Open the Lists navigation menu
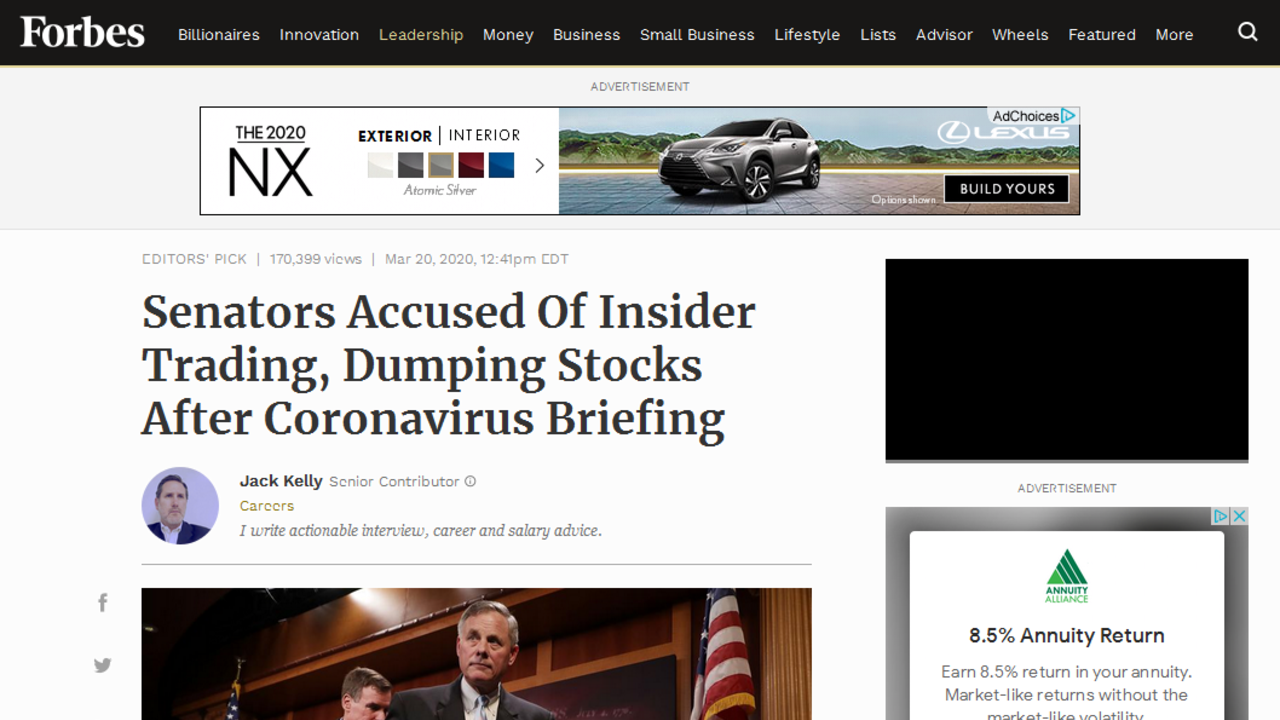This screenshot has width=1280, height=720. pyautogui.click(x=878, y=34)
